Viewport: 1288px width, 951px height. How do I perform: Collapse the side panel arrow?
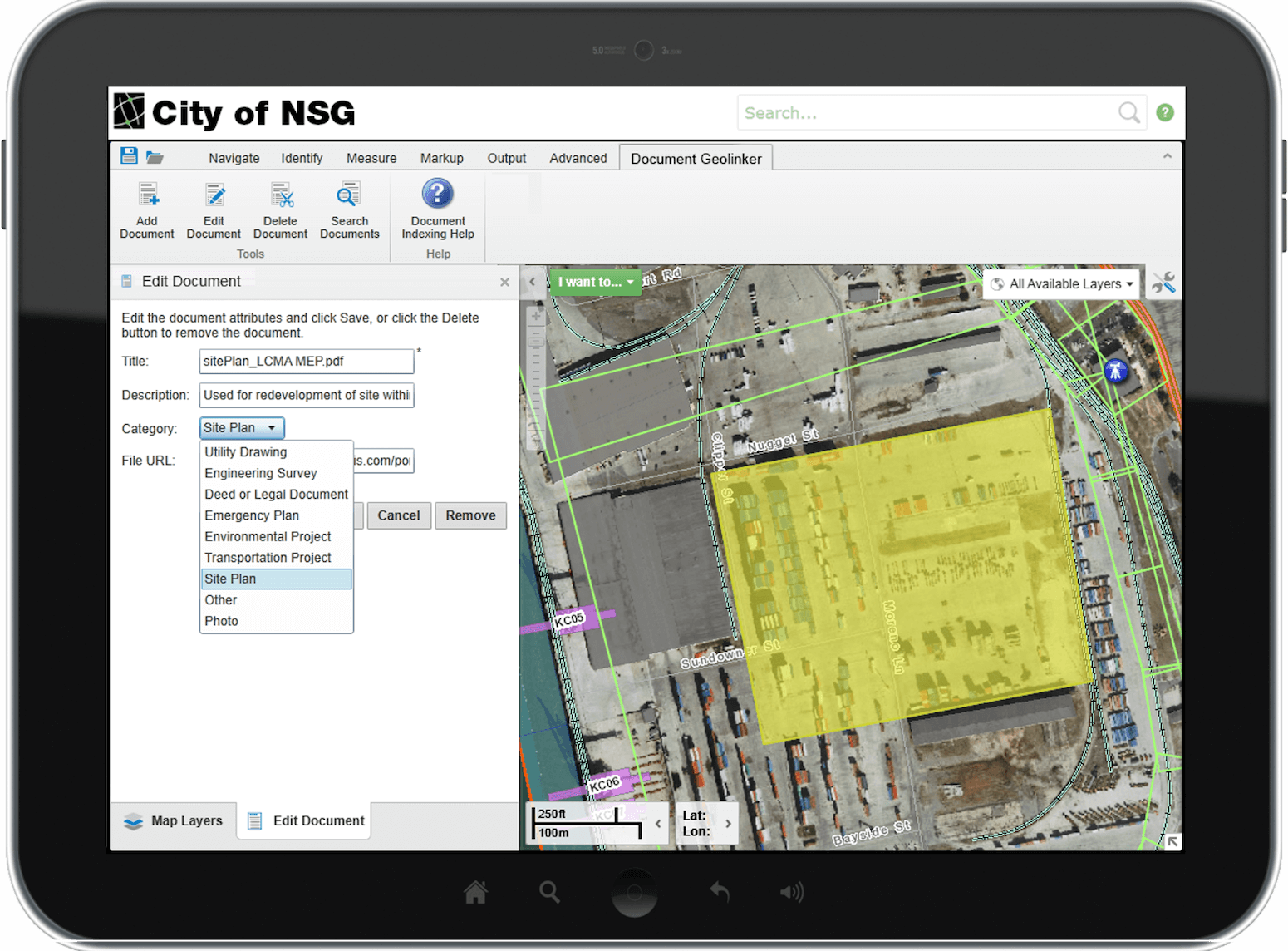pos(533,282)
